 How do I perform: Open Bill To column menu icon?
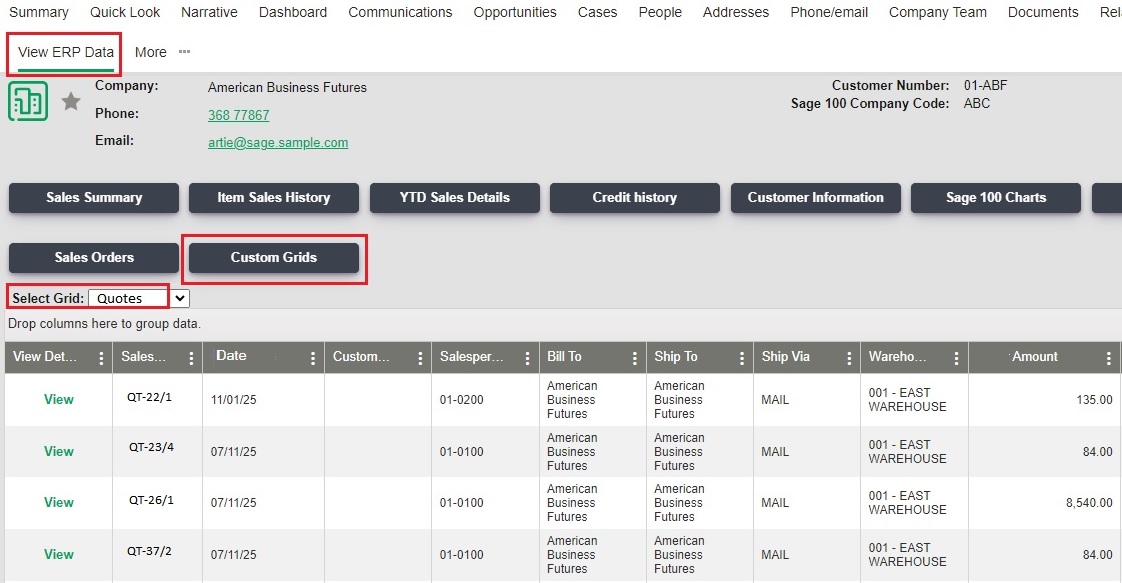click(x=634, y=358)
